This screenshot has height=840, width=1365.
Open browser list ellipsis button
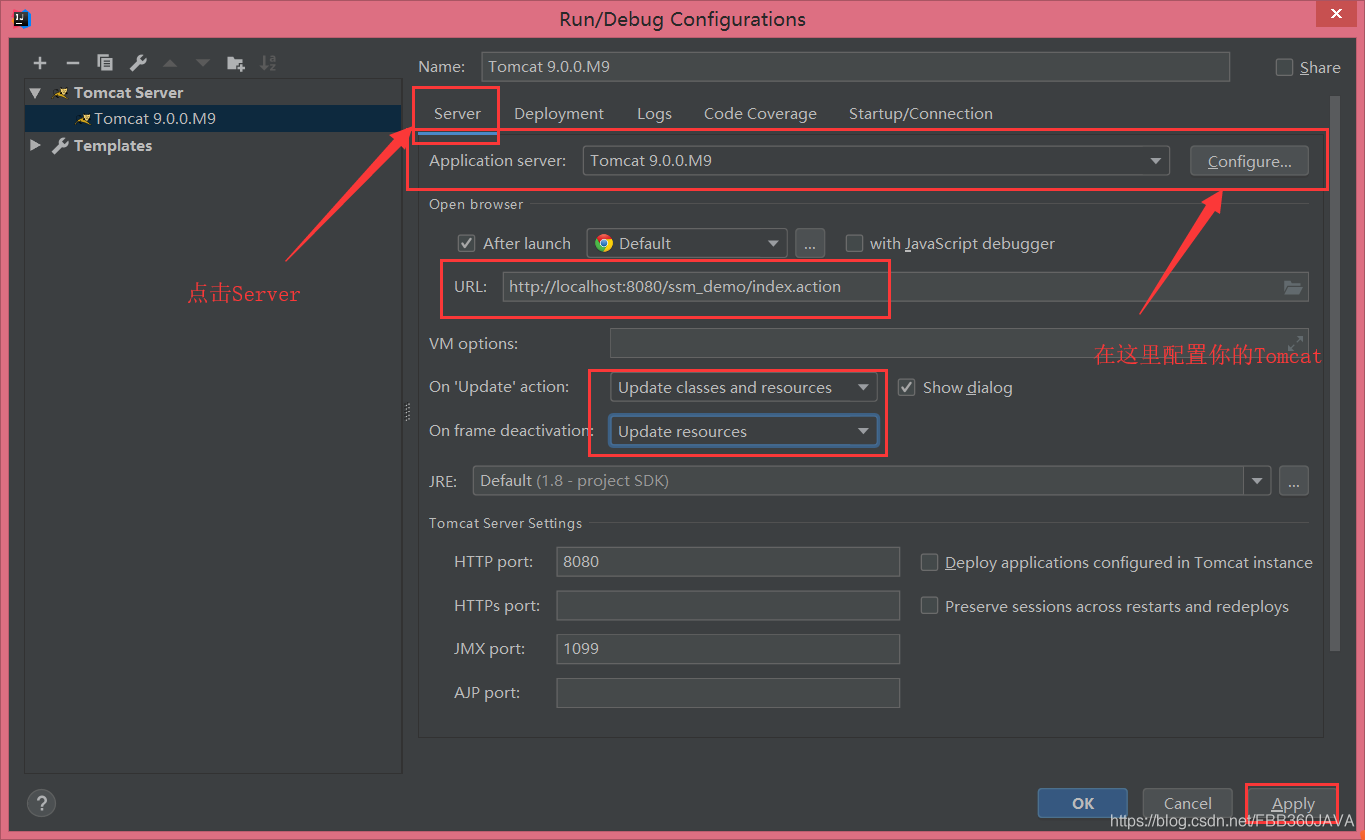click(x=810, y=243)
